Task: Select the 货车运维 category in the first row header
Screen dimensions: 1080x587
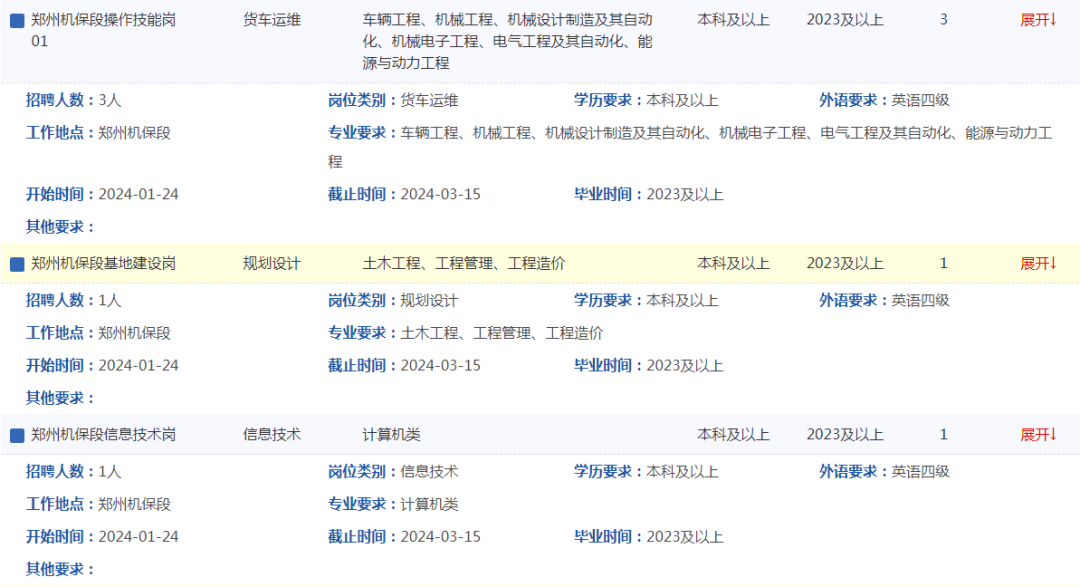Action: click(x=272, y=20)
